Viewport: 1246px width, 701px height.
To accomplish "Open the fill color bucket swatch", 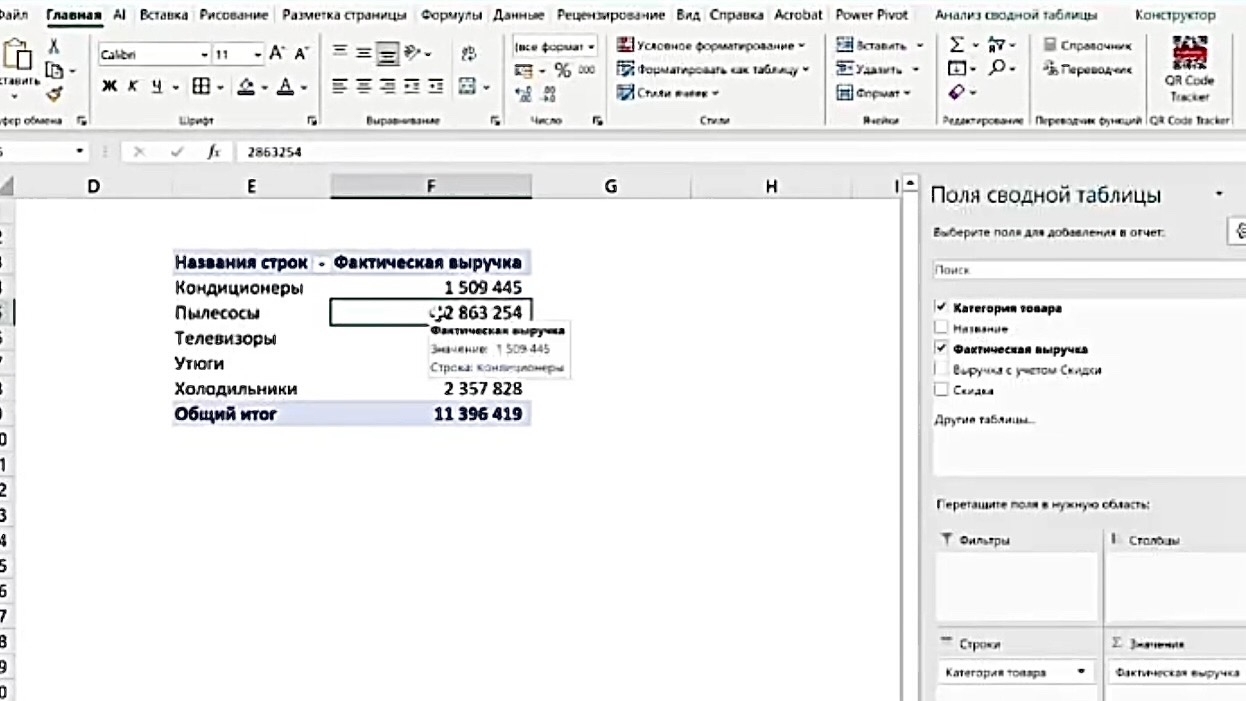I will 246,87.
